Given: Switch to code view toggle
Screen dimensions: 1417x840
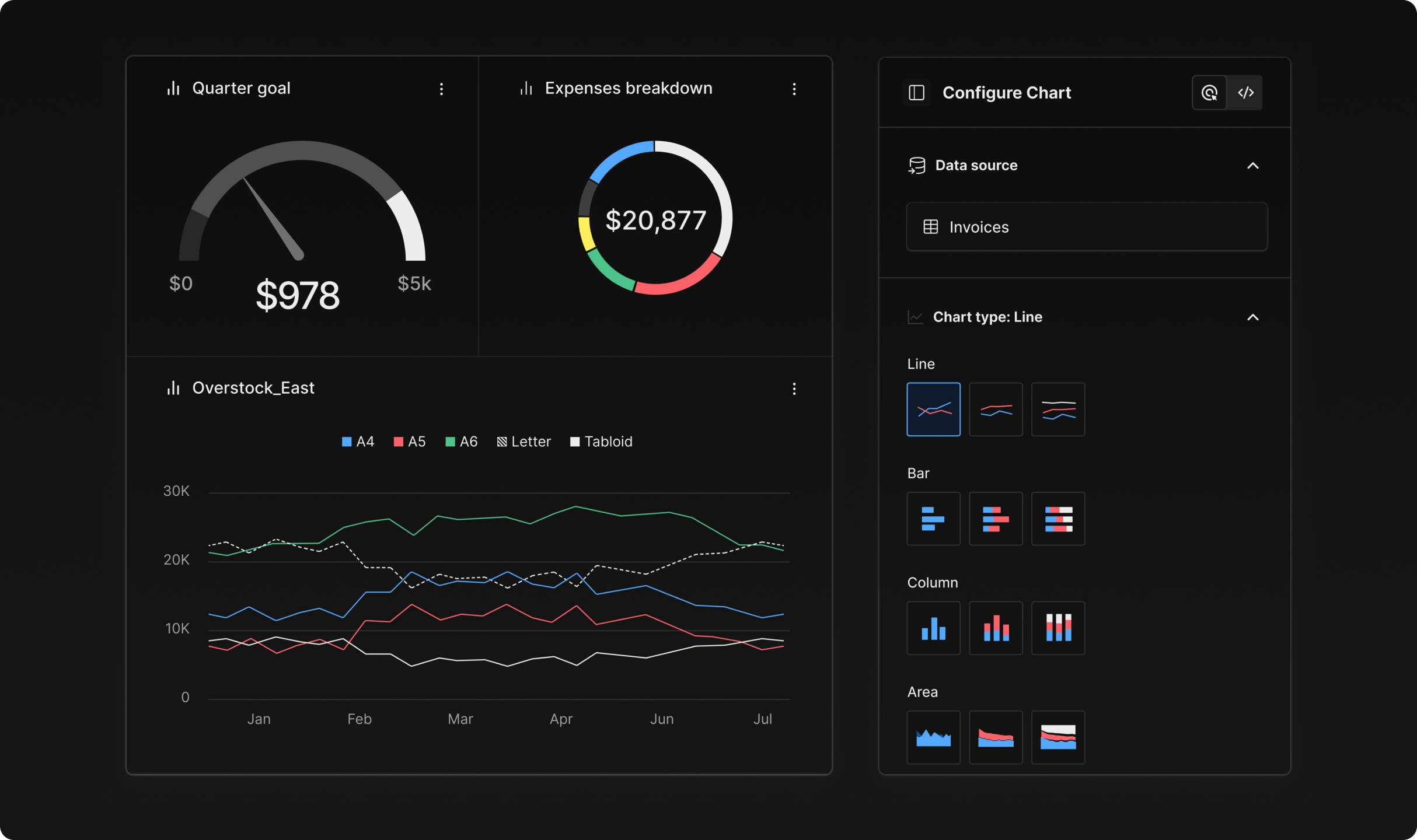Looking at the screenshot, I should click(x=1245, y=92).
